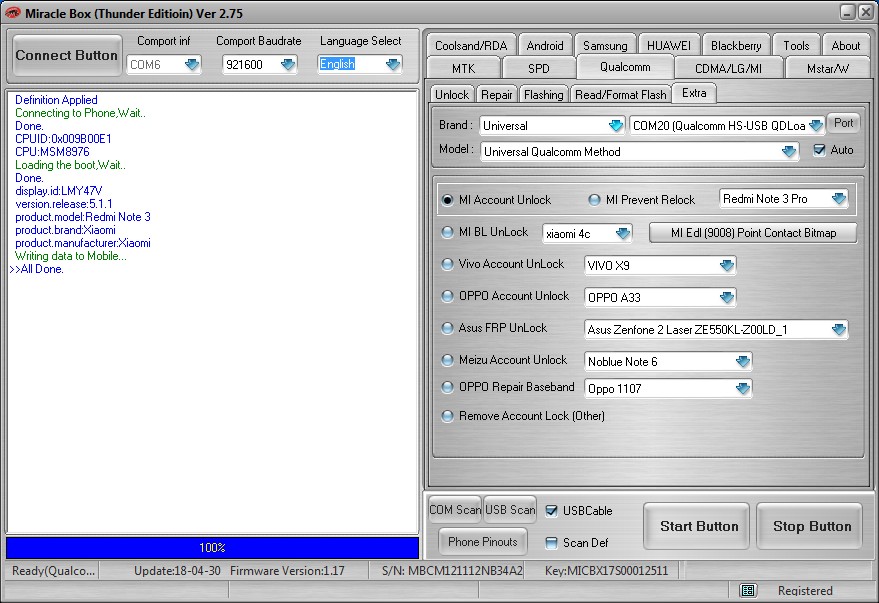This screenshot has height=603, width=879.
Task: Switch to the SPD tab
Action: (x=539, y=68)
